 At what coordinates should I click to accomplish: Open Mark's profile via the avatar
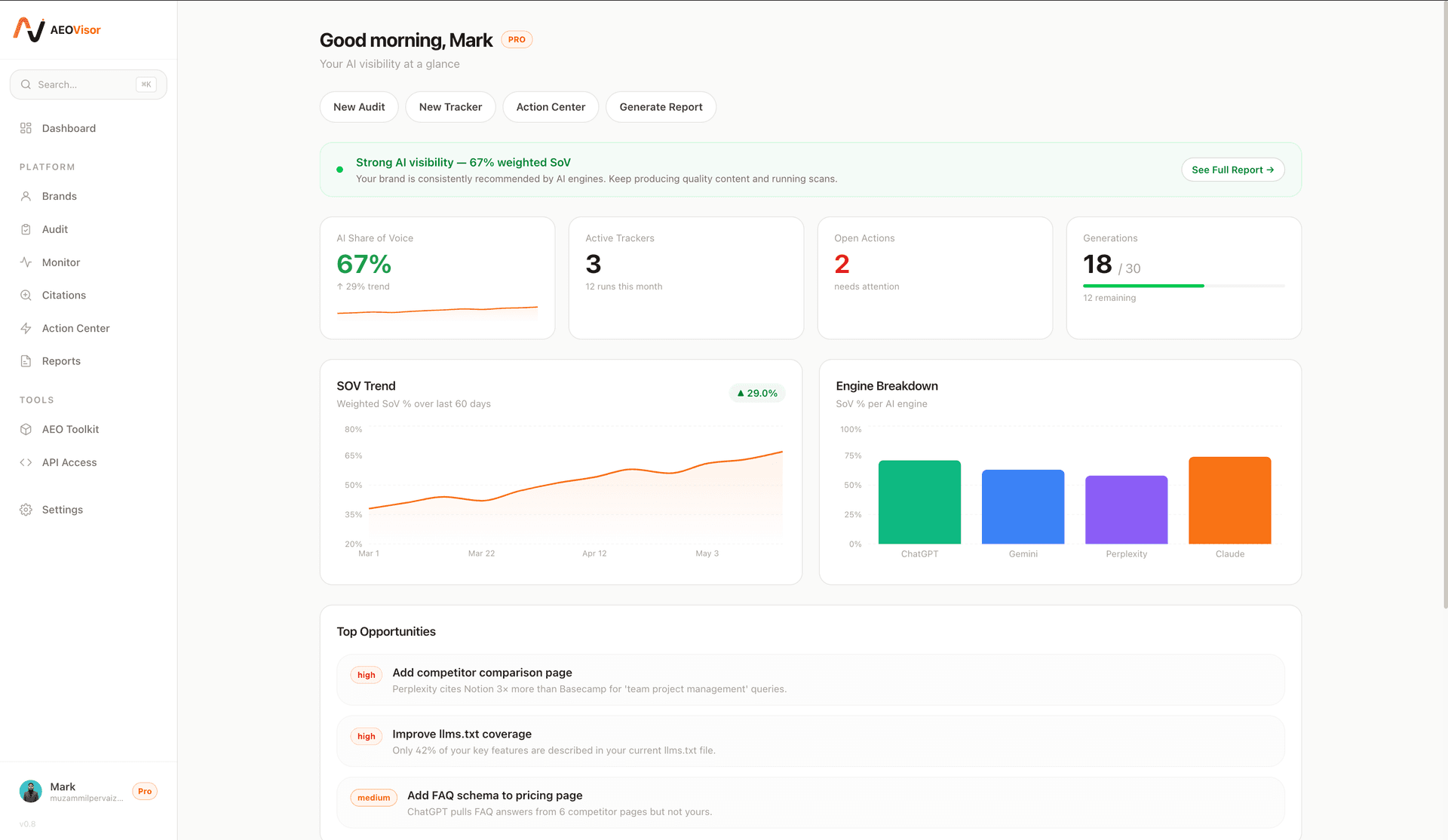[30, 791]
